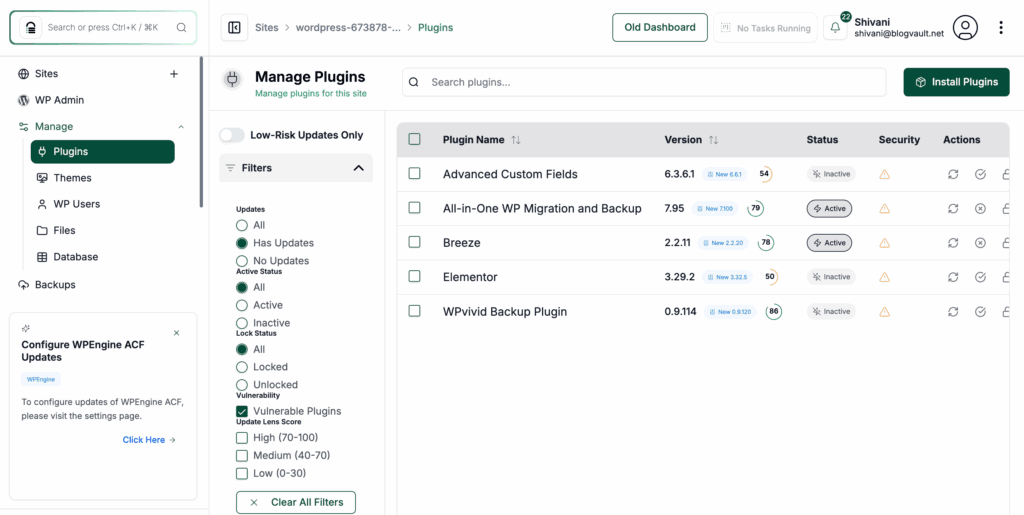Focus the sidebar Ctrl+K search field
The image size is (1024, 515).
click(103, 27)
